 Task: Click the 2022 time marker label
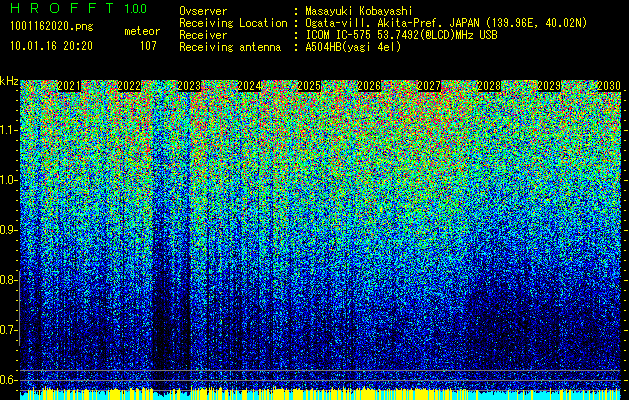tap(129, 86)
